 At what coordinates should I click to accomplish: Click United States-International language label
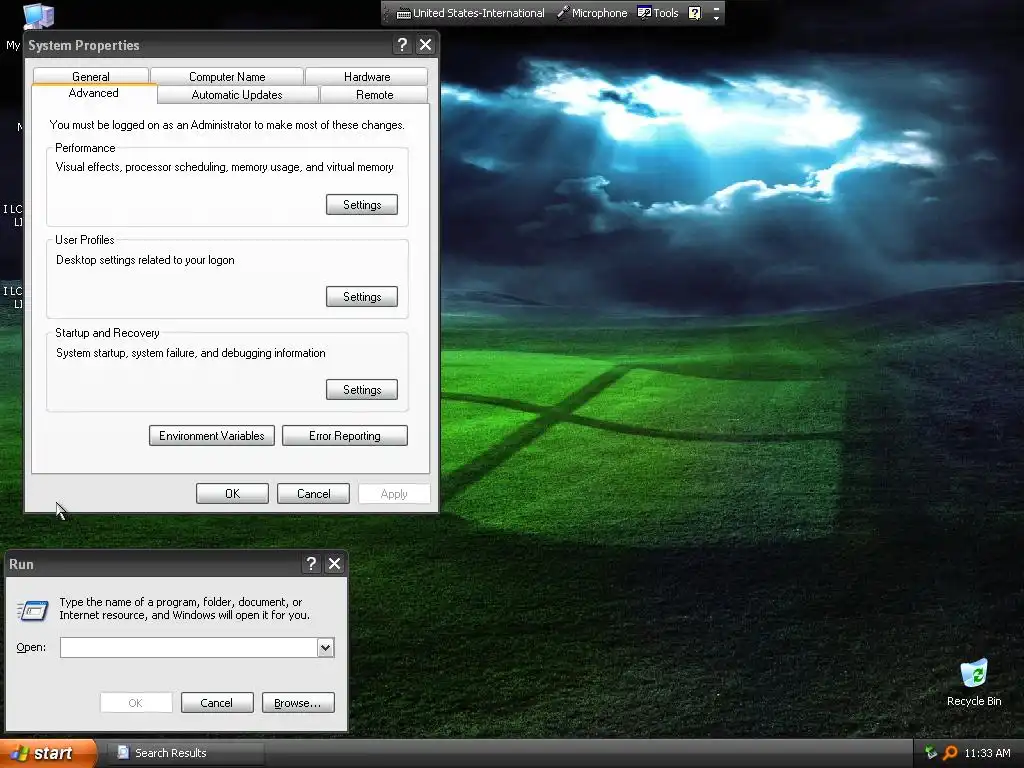(x=479, y=13)
